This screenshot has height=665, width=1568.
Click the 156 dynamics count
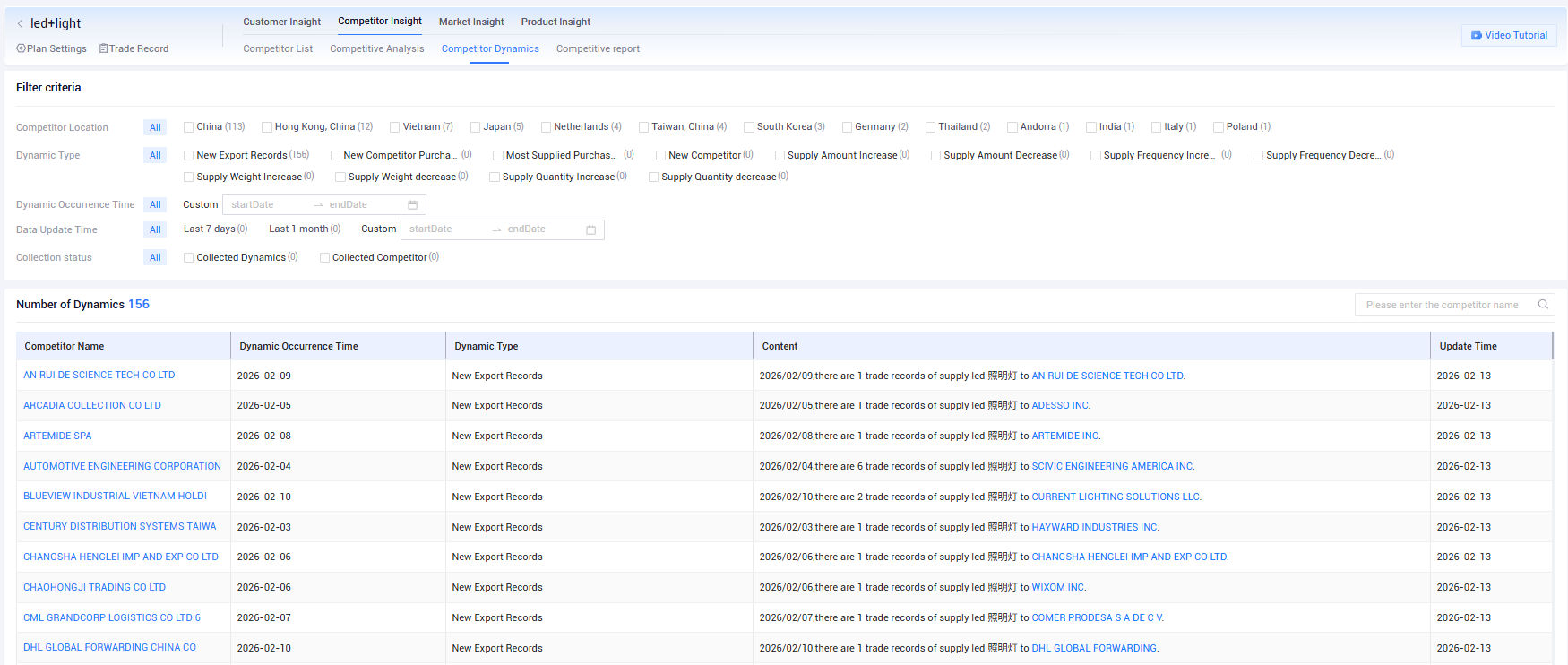click(x=139, y=305)
